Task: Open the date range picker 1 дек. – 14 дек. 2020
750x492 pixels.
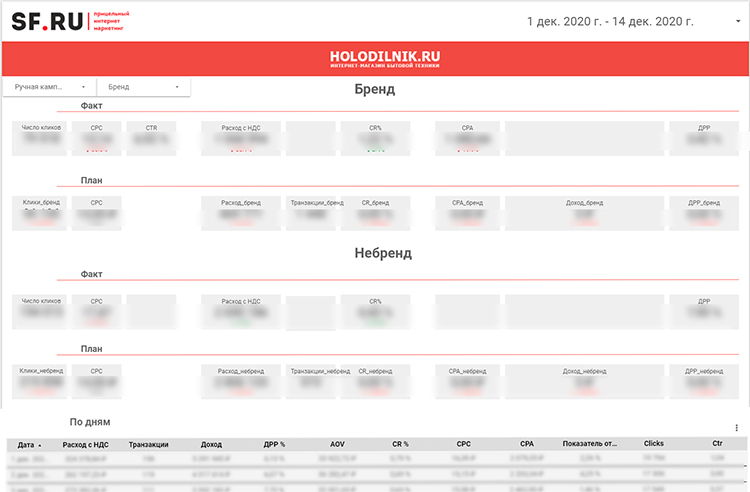Action: [x=610, y=22]
